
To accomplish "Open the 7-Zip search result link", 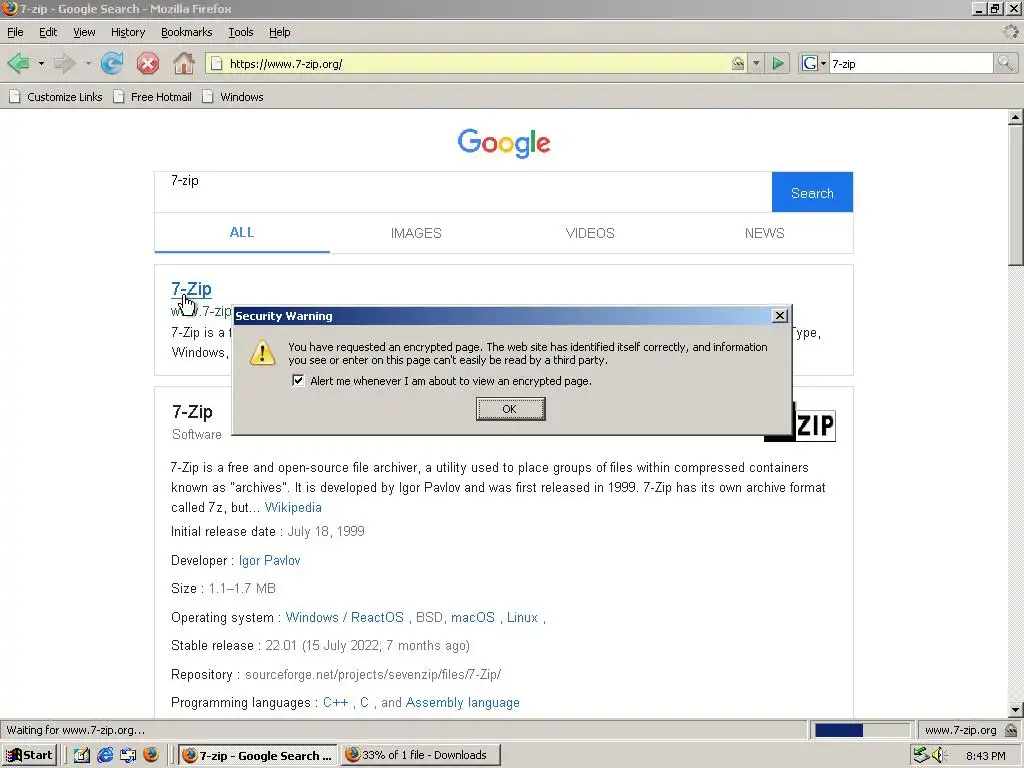I will [x=191, y=289].
